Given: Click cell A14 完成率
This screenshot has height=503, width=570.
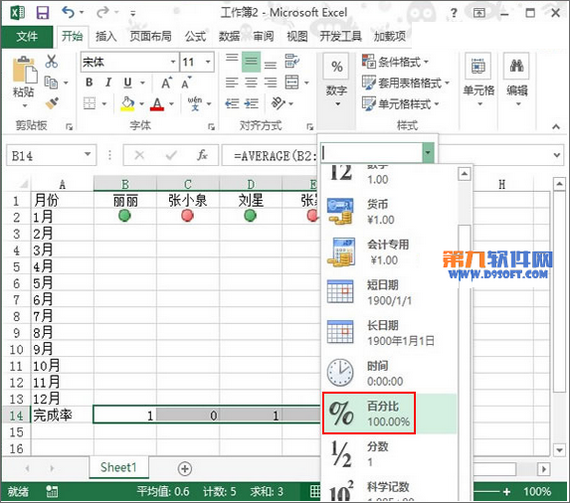Looking at the screenshot, I should (x=62, y=415).
